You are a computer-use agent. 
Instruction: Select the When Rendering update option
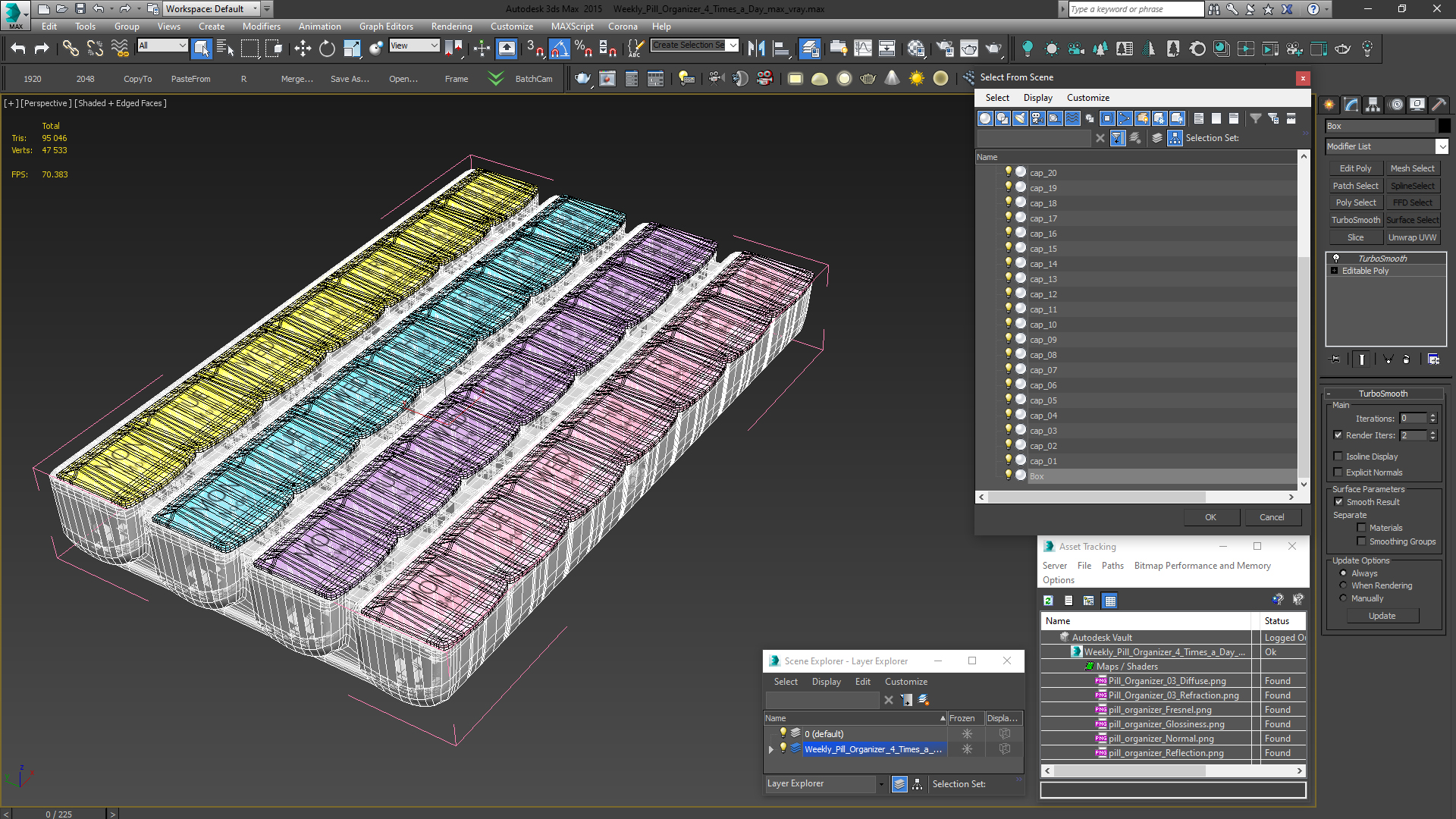pyautogui.click(x=1344, y=585)
